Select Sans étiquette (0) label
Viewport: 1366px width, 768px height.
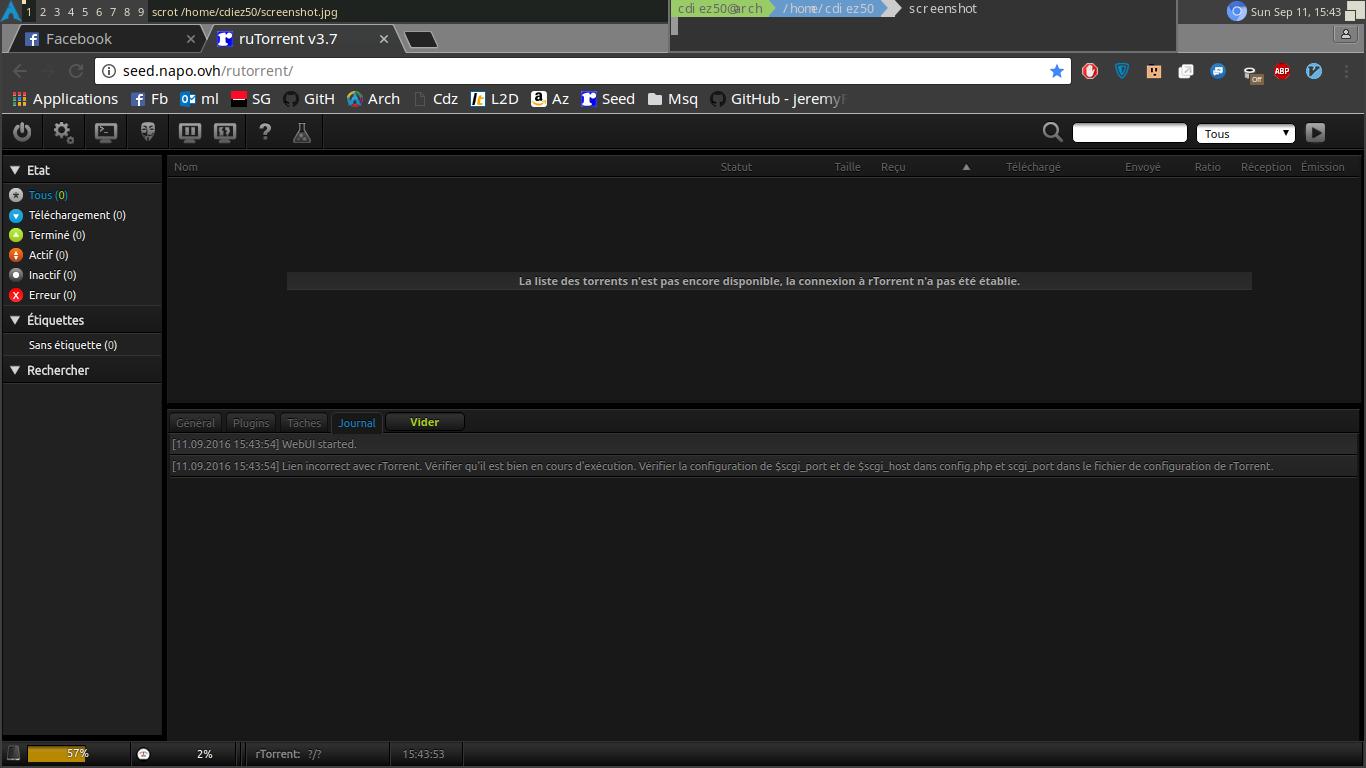[x=73, y=345]
